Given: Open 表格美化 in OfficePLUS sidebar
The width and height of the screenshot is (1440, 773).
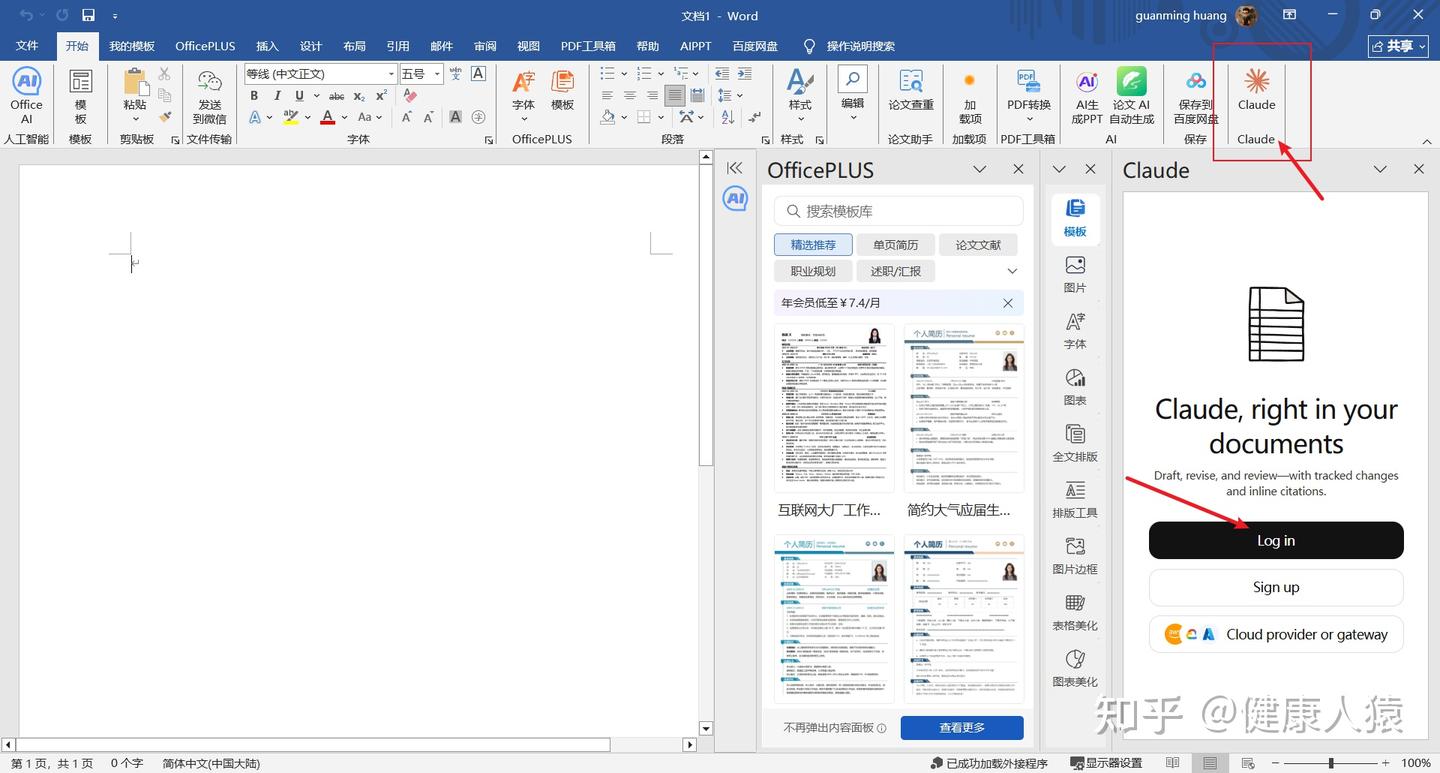Looking at the screenshot, I should (1075, 612).
